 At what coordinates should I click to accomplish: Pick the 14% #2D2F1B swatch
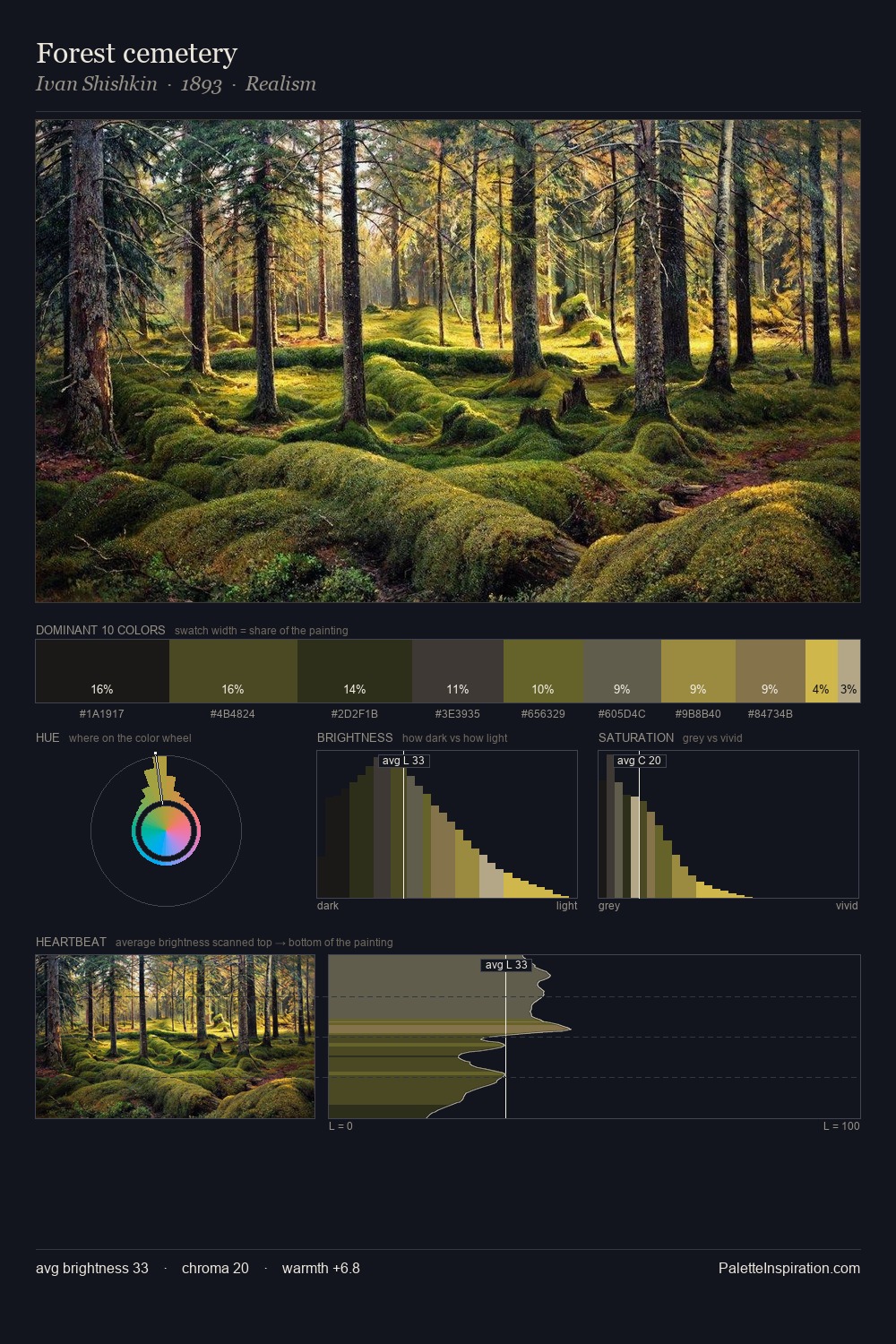355,671
